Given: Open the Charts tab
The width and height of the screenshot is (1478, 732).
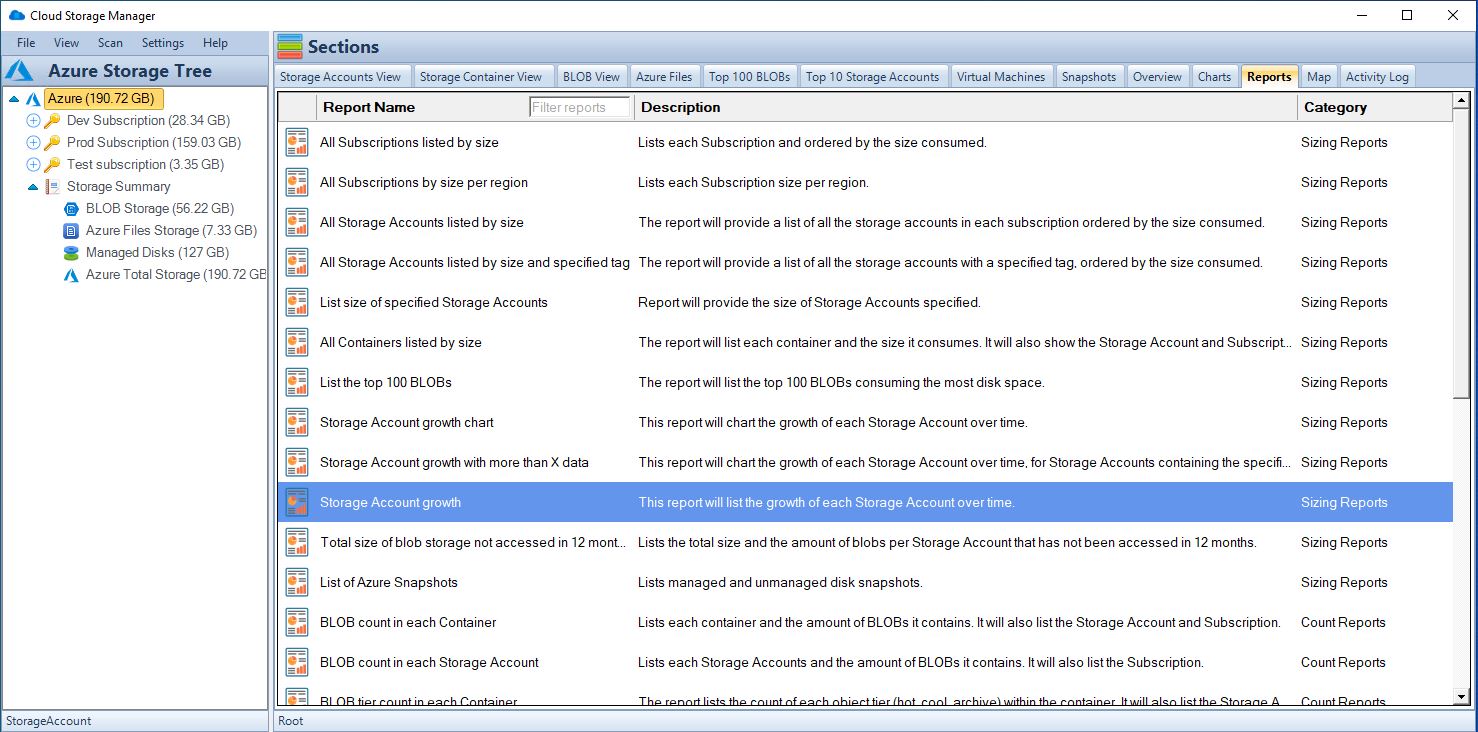Looking at the screenshot, I should (x=1214, y=77).
